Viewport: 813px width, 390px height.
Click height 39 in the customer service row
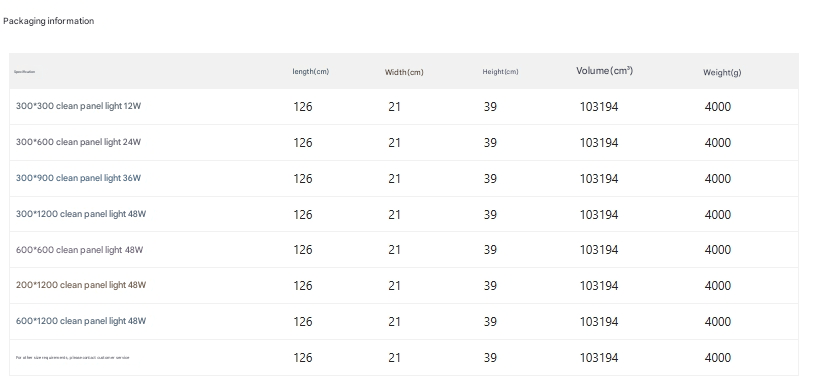click(x=490, y=358)
